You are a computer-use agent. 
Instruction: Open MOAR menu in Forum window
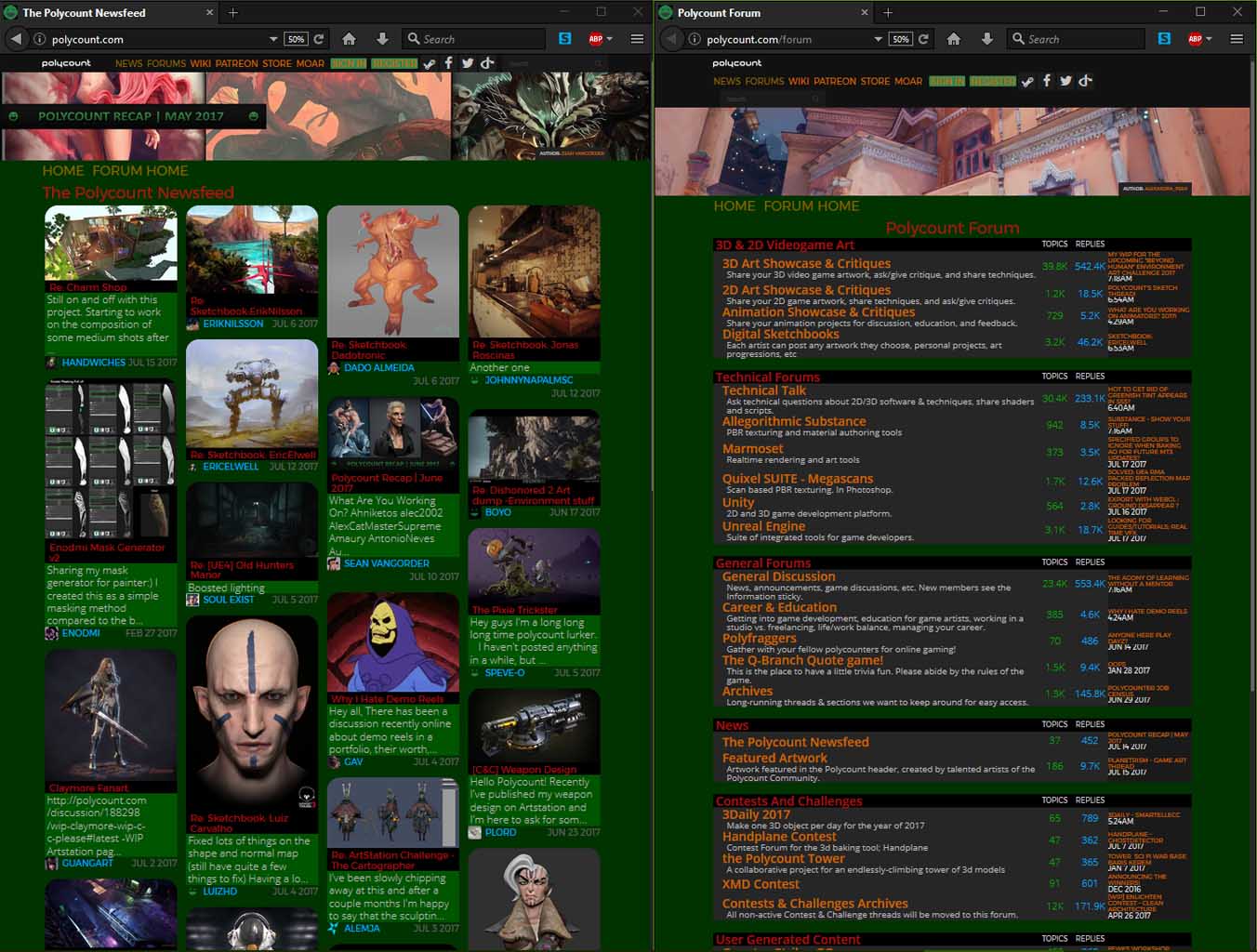tap(908, 81)
